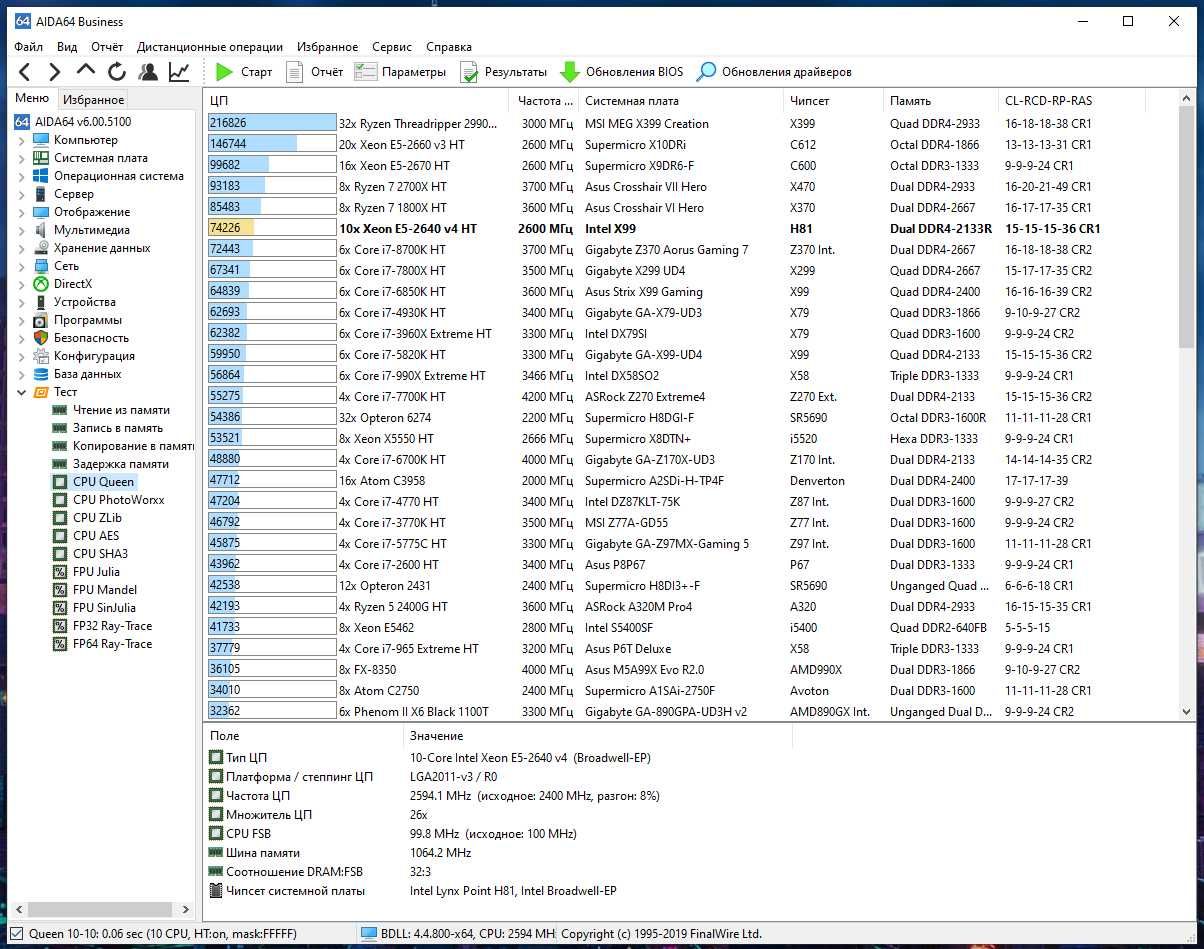Select the Конфигурация icon in tree
Image resolution: width=1204 pixels, height=949 pixels.
click(41, 356)
